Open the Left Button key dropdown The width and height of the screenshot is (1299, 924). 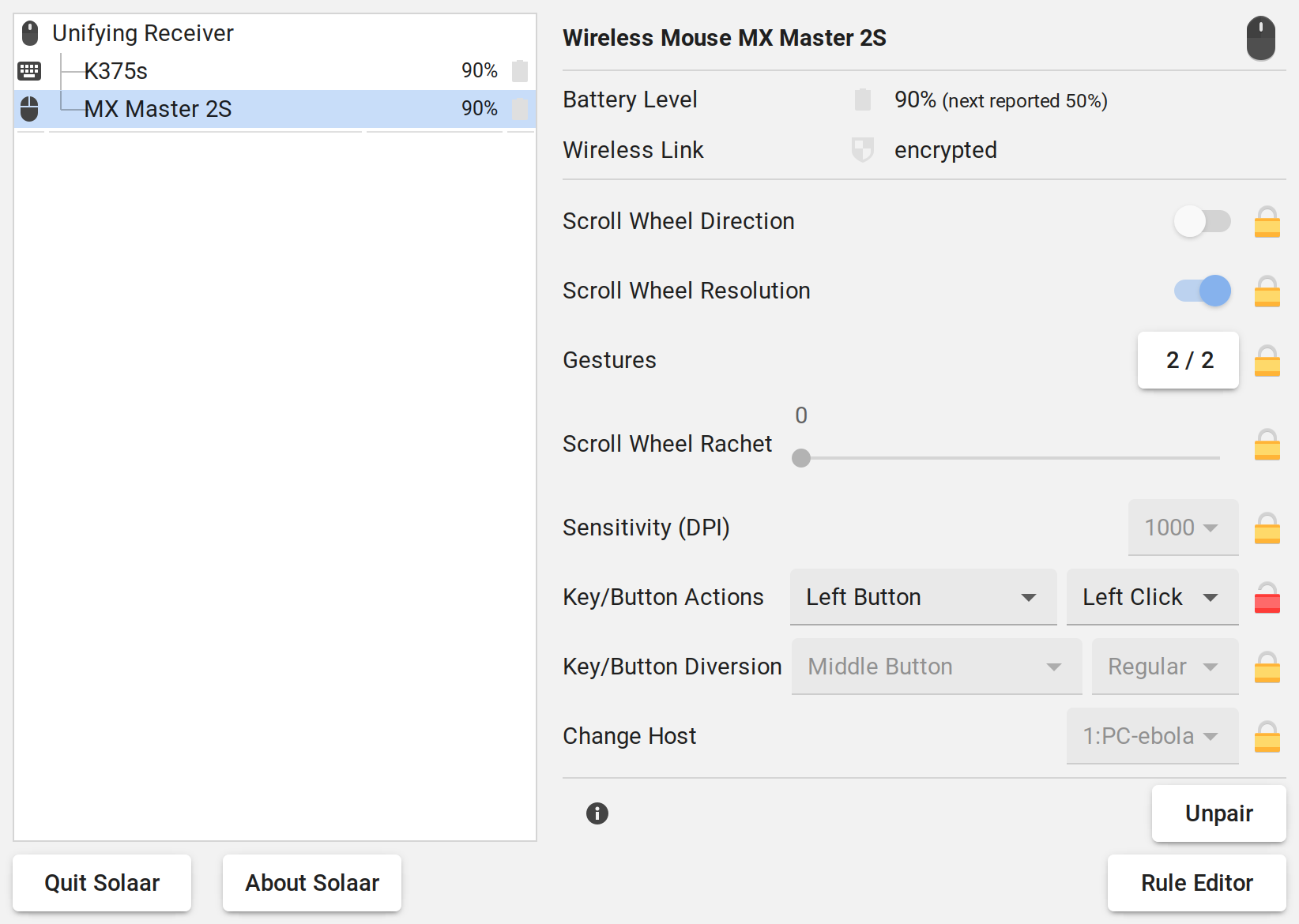click(x=924, y=597)
